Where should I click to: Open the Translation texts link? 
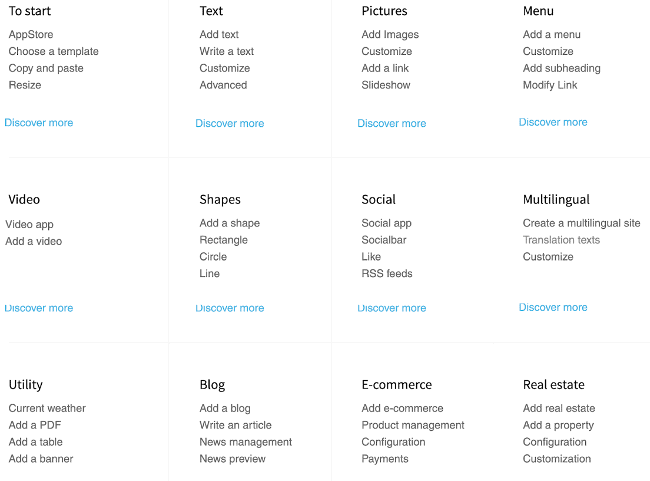click(561, 240)
